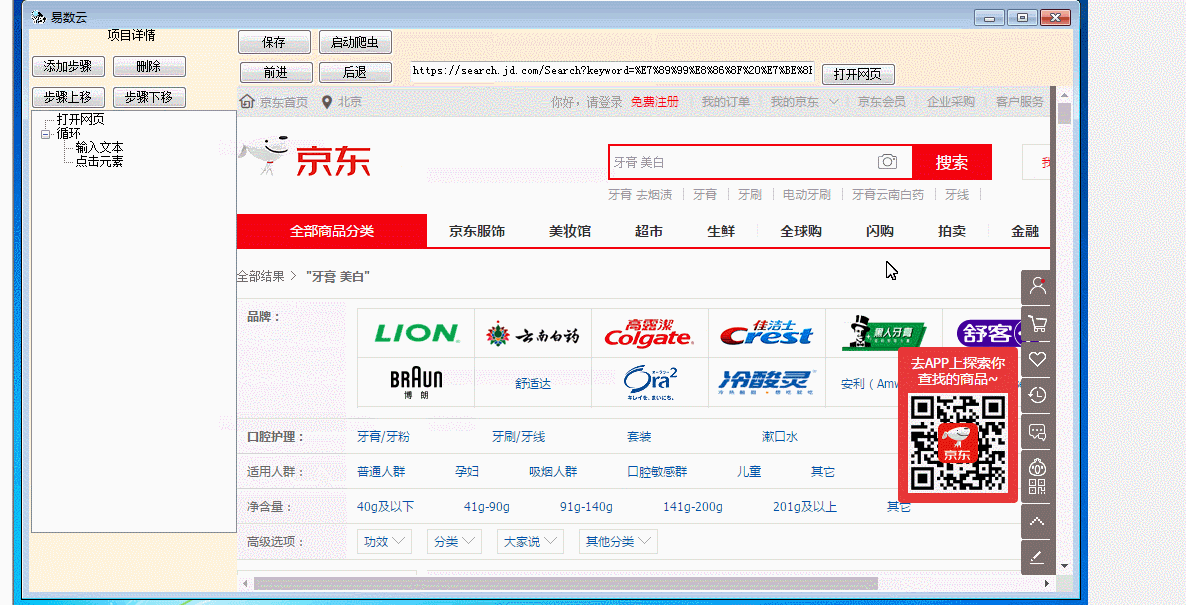This screenshot has height=605, width=1186.
Task: Click the red 搜索 button
Action: [x=952, y=162]
